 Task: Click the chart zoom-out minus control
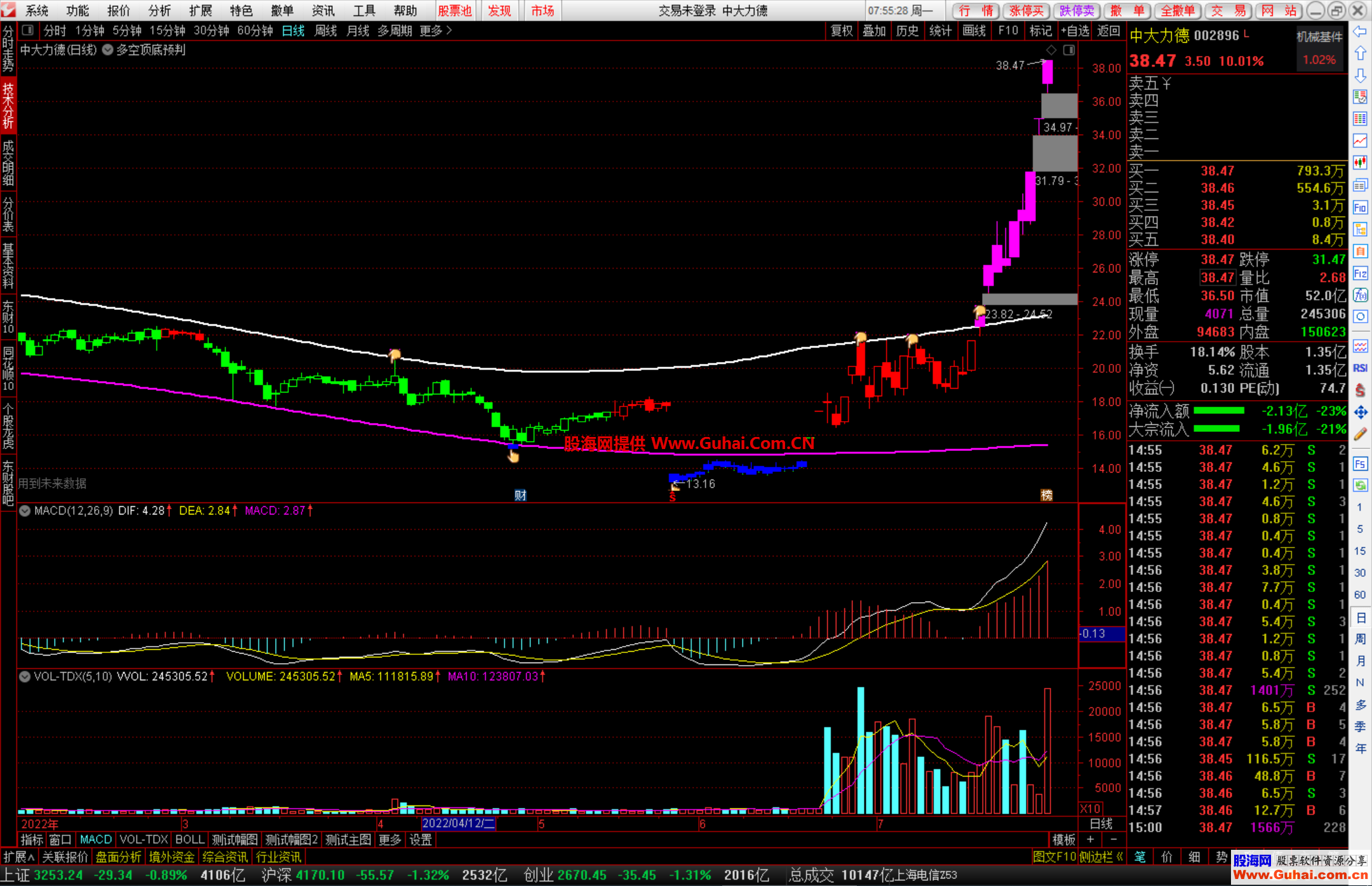1113,840
